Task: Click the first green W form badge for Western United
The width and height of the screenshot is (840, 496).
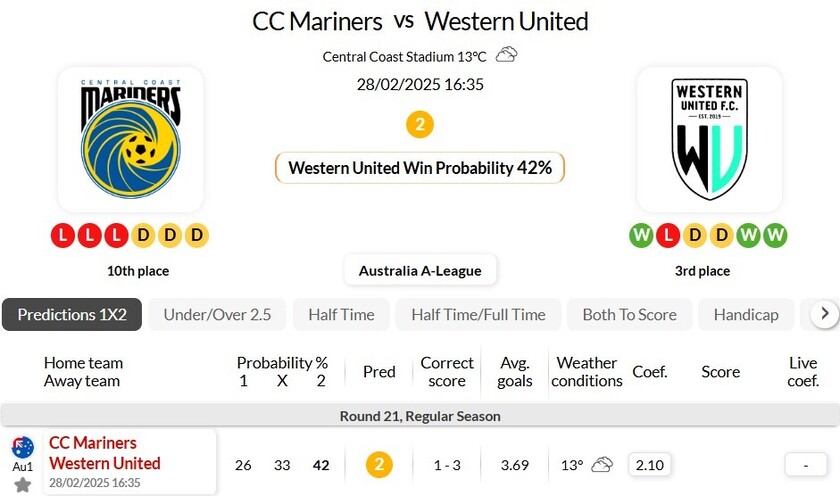Action: tap(640, 236)
